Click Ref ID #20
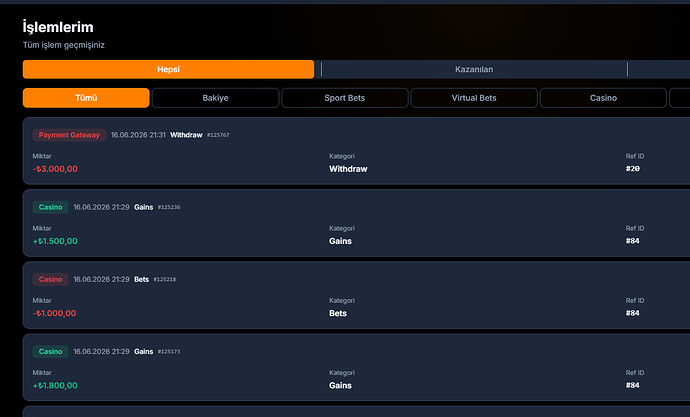690x417 pixels. [x=633, y=168]
